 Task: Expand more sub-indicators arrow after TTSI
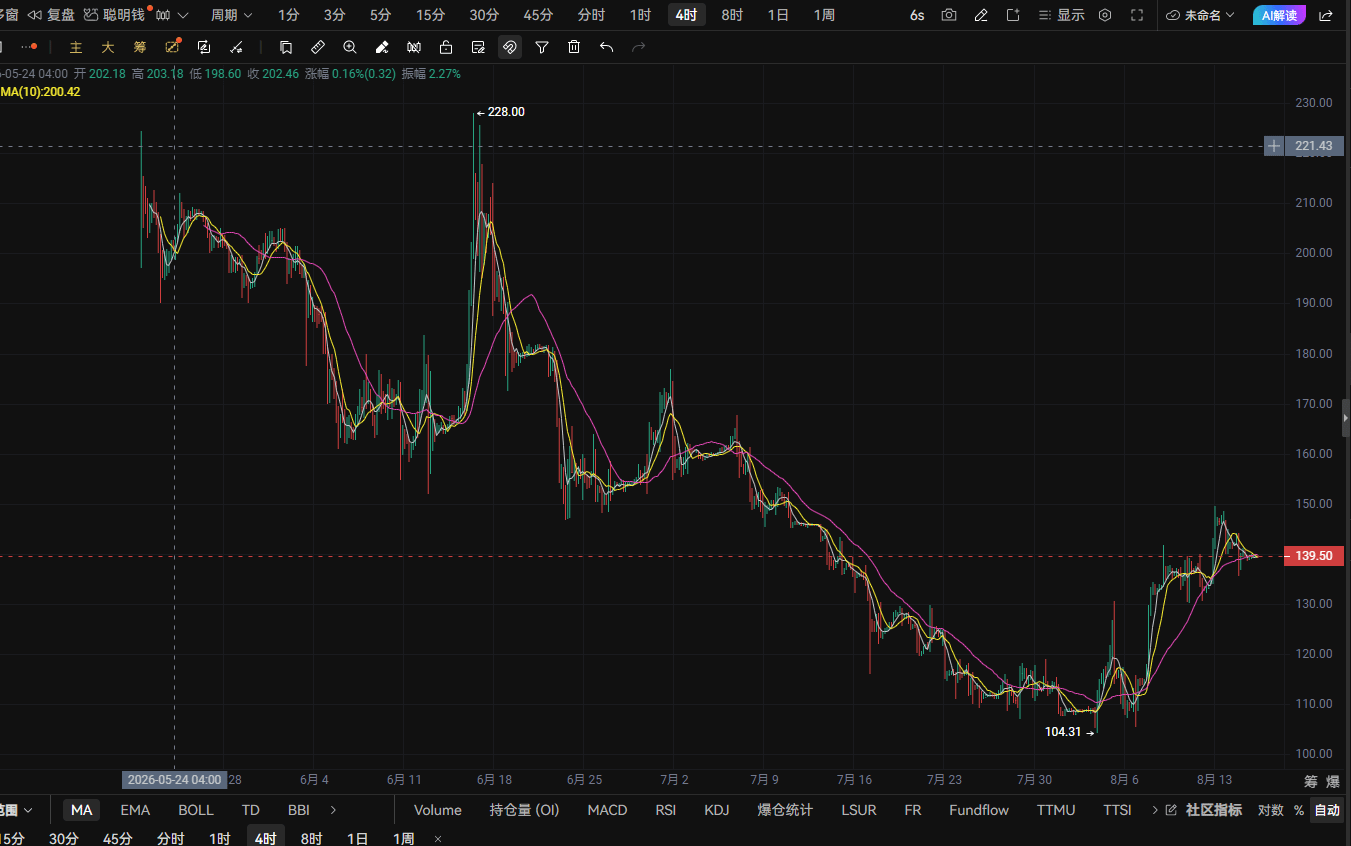1155,810
